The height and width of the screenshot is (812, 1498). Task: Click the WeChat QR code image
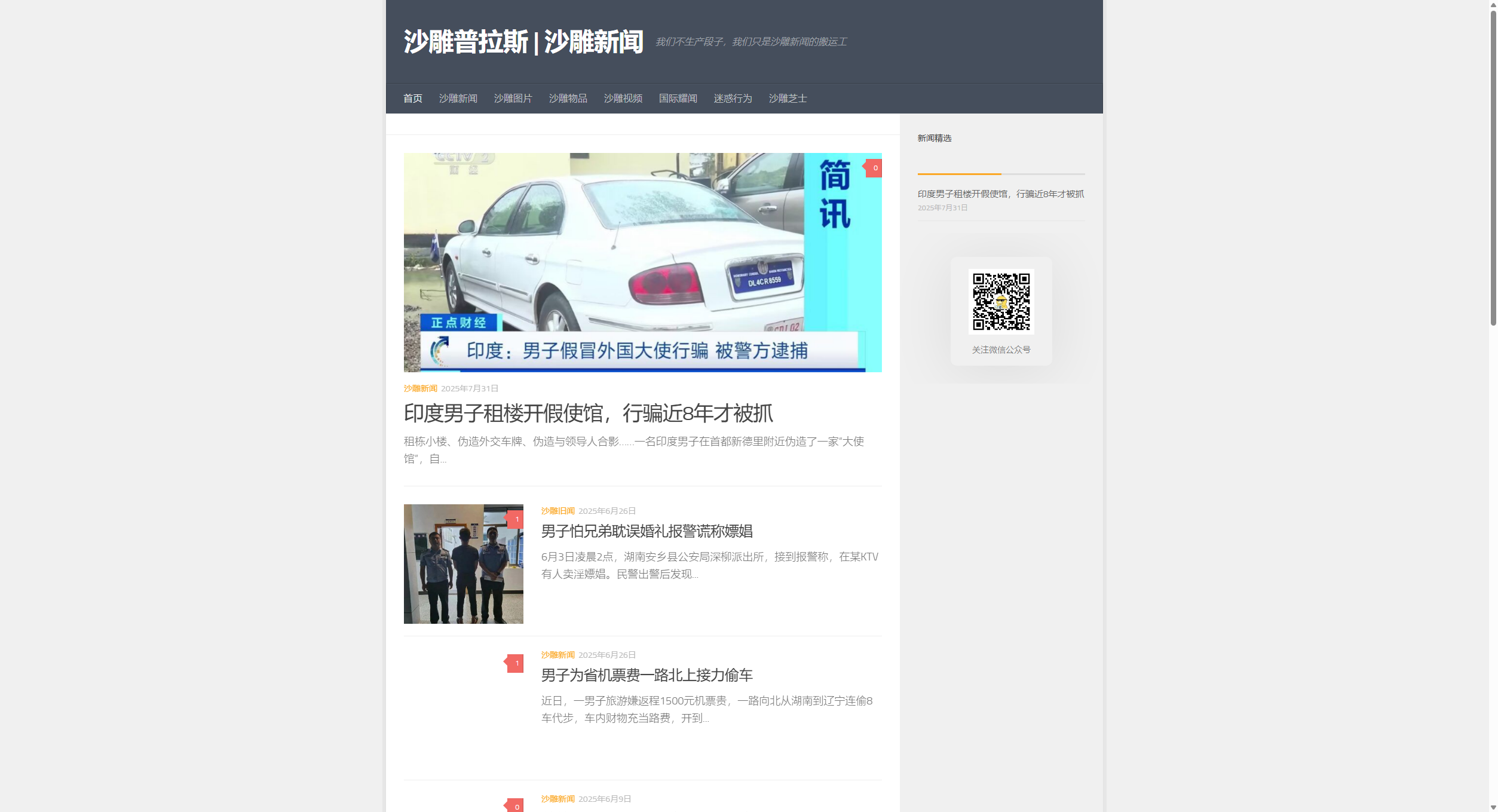point(1001,301)
